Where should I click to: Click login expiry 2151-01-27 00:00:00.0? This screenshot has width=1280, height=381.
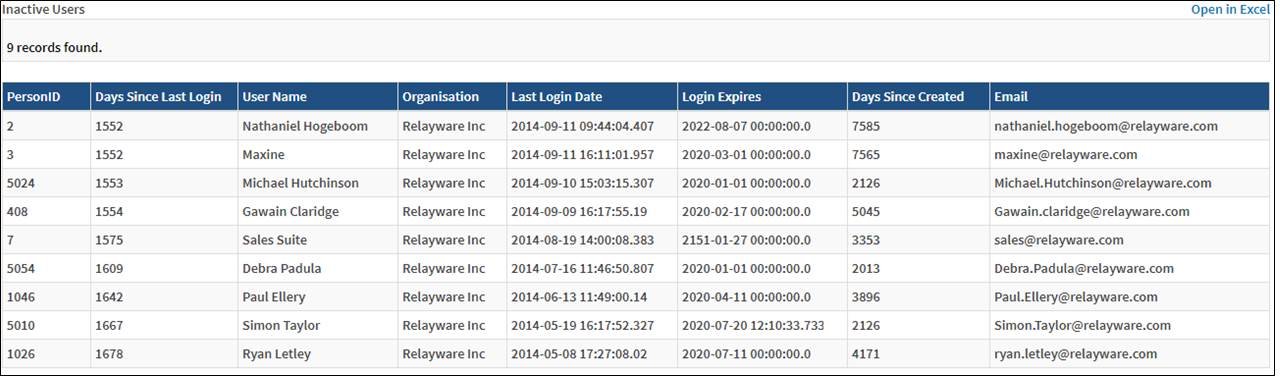click(x=746, y=240)
